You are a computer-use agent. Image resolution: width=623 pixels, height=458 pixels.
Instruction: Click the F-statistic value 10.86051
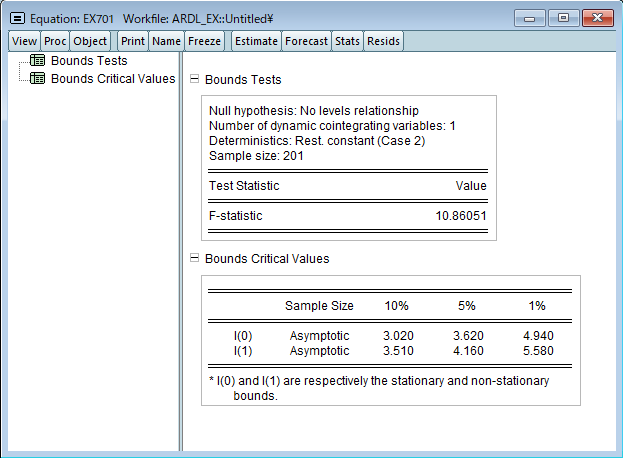point(459,215)
